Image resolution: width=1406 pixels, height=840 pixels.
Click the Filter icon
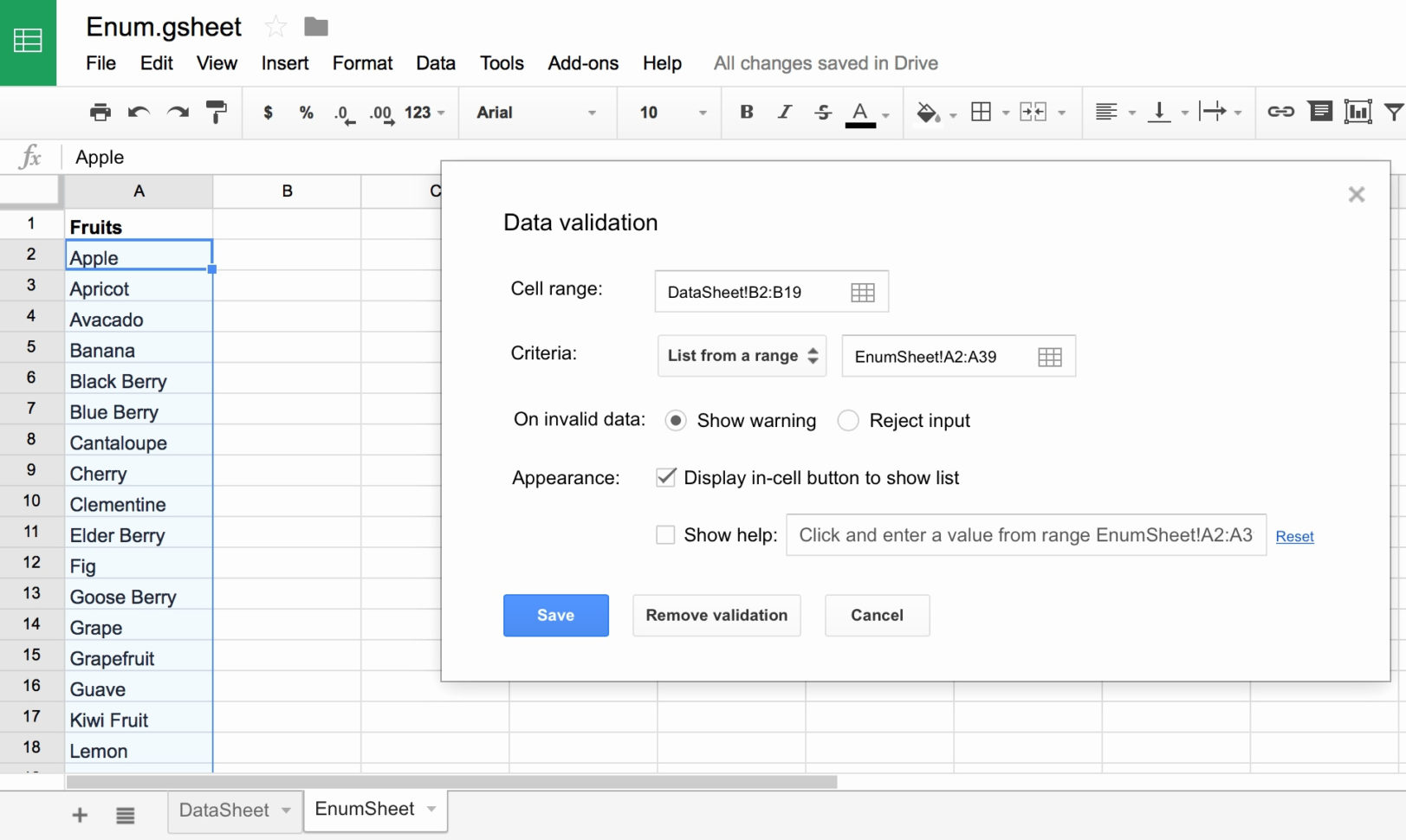pyautogui.click(x=1393, y=112)
